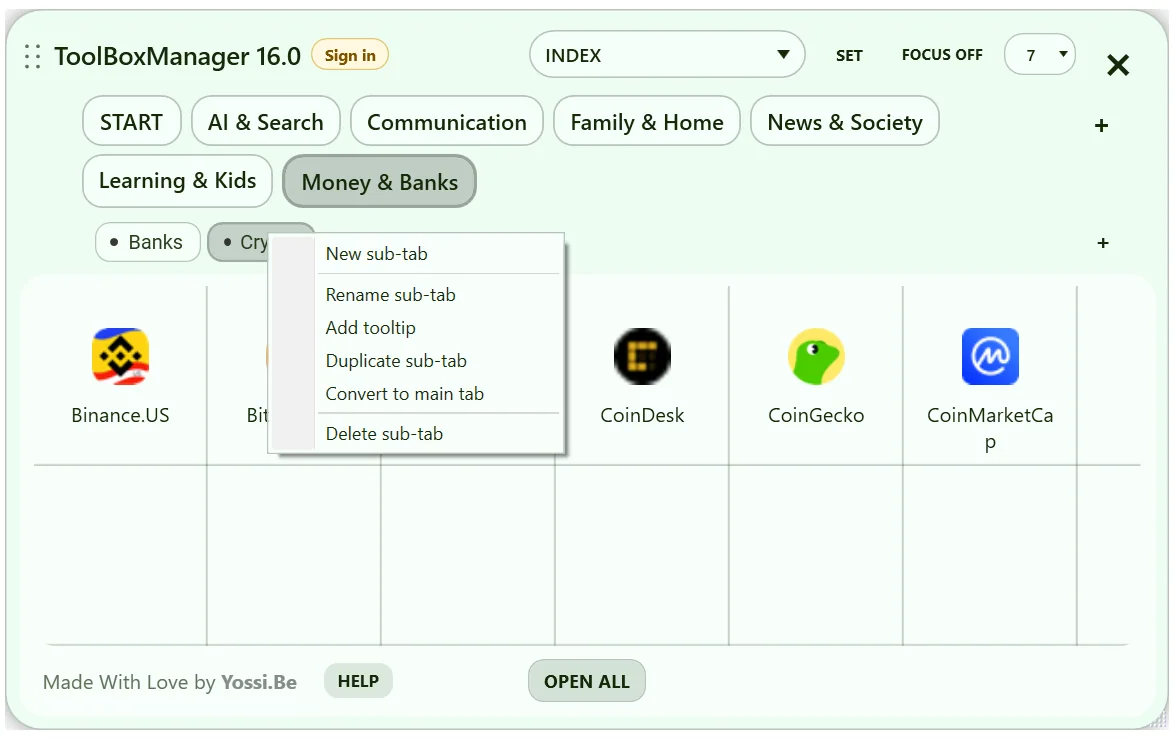The image size is (1174, 738).
Task: Select the partially hidden Cry sub-tab
Action: click(x=238, y=242)
